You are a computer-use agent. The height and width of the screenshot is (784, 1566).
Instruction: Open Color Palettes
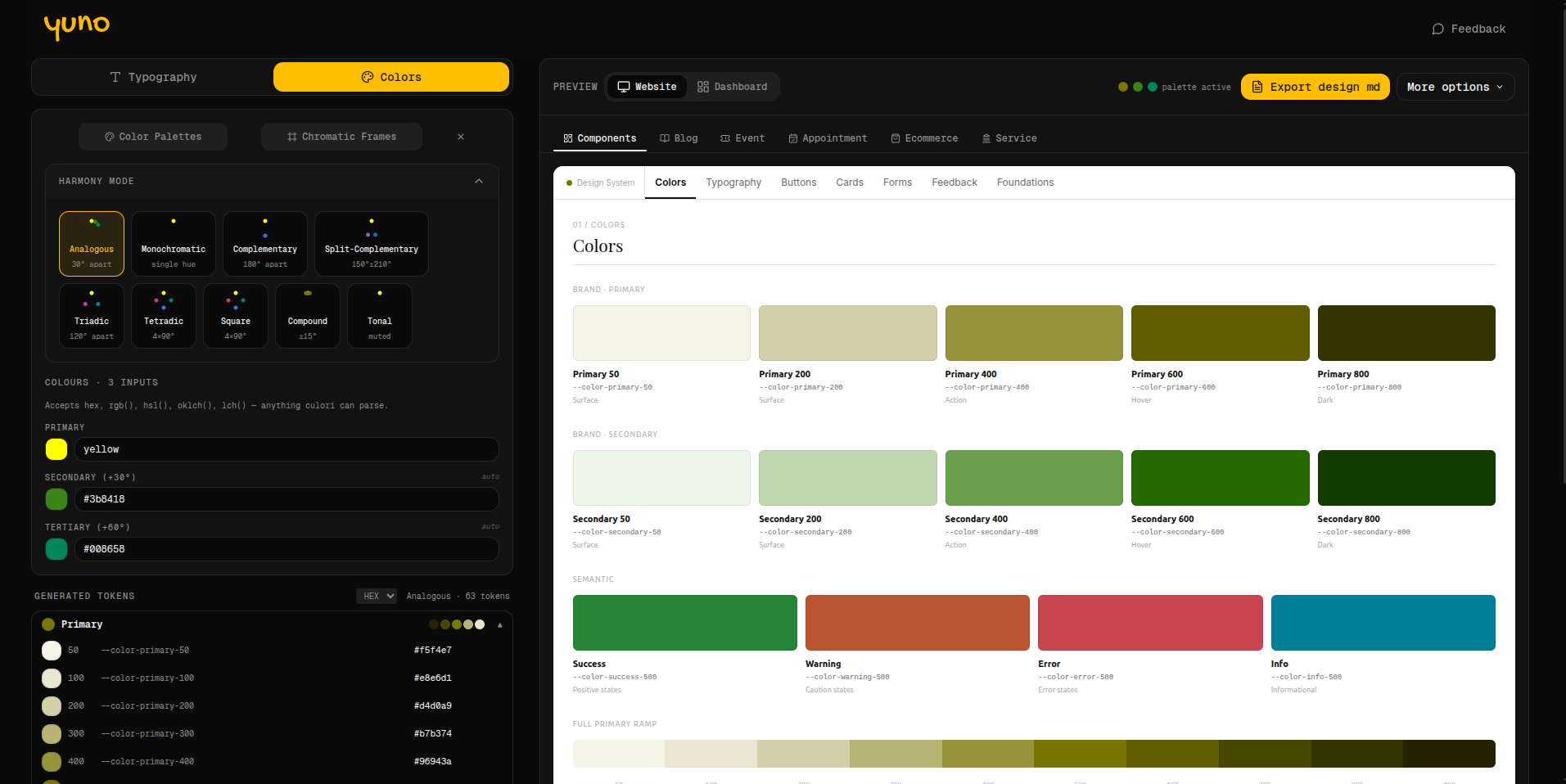click(153, 137)
